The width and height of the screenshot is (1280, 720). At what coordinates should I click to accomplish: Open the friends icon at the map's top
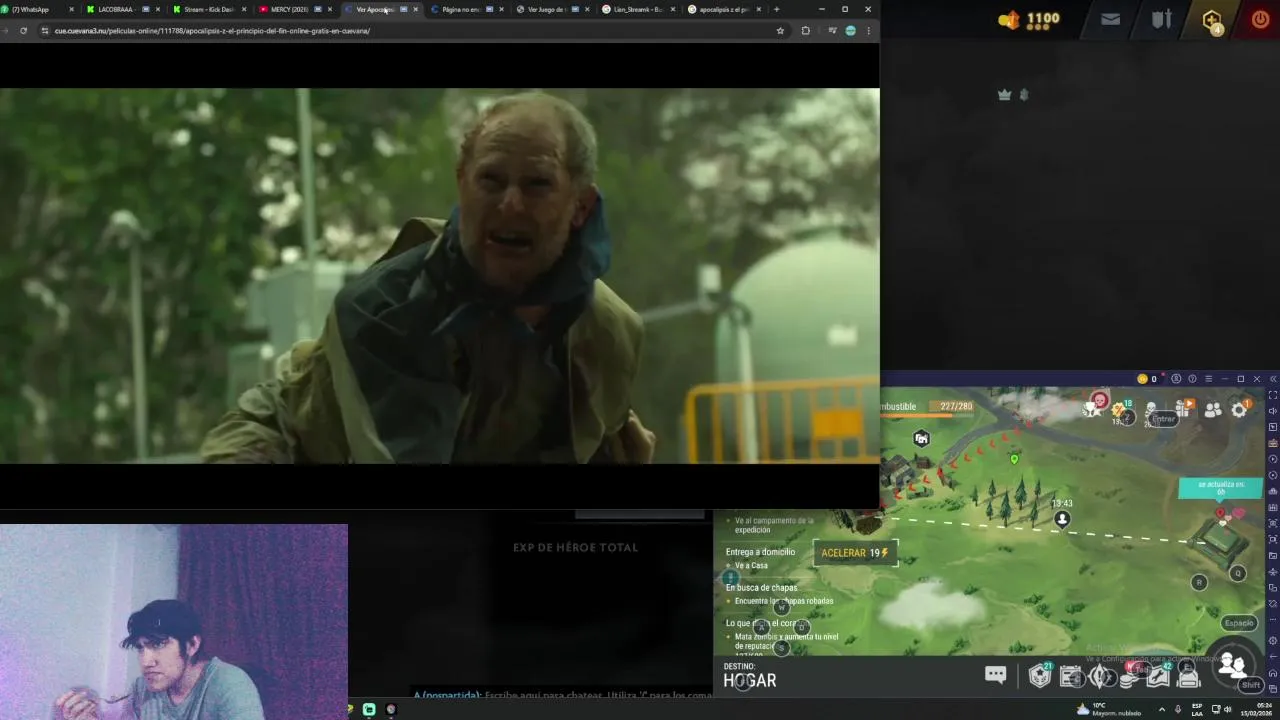1212,409
